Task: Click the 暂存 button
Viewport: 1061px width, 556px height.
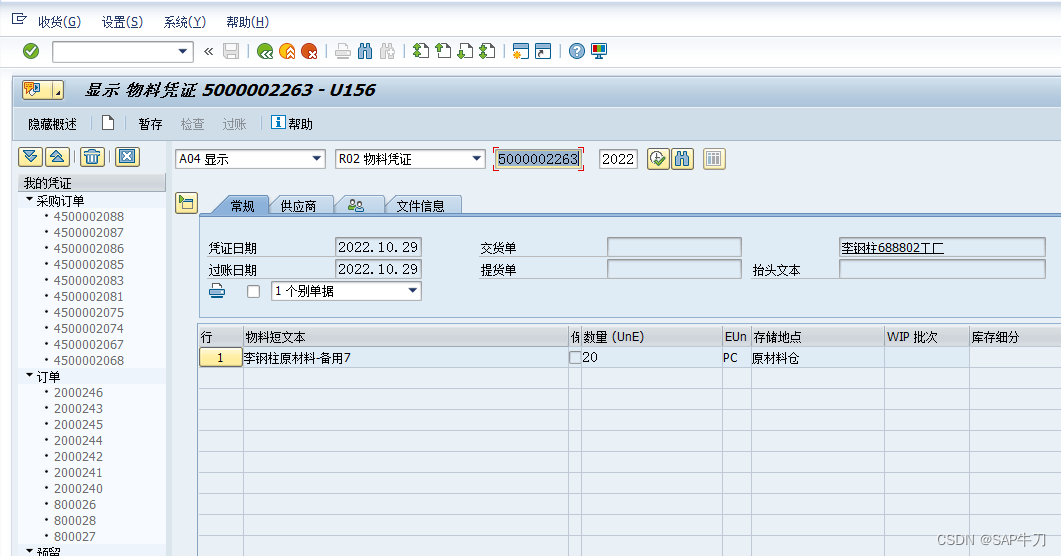Action: pyautogui.click(x=150, y=124)
